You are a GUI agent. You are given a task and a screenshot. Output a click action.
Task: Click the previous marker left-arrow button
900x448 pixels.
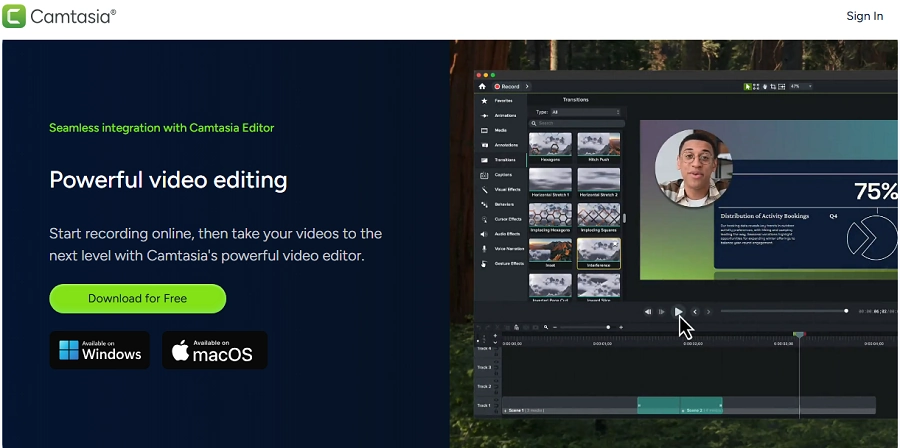695,312
